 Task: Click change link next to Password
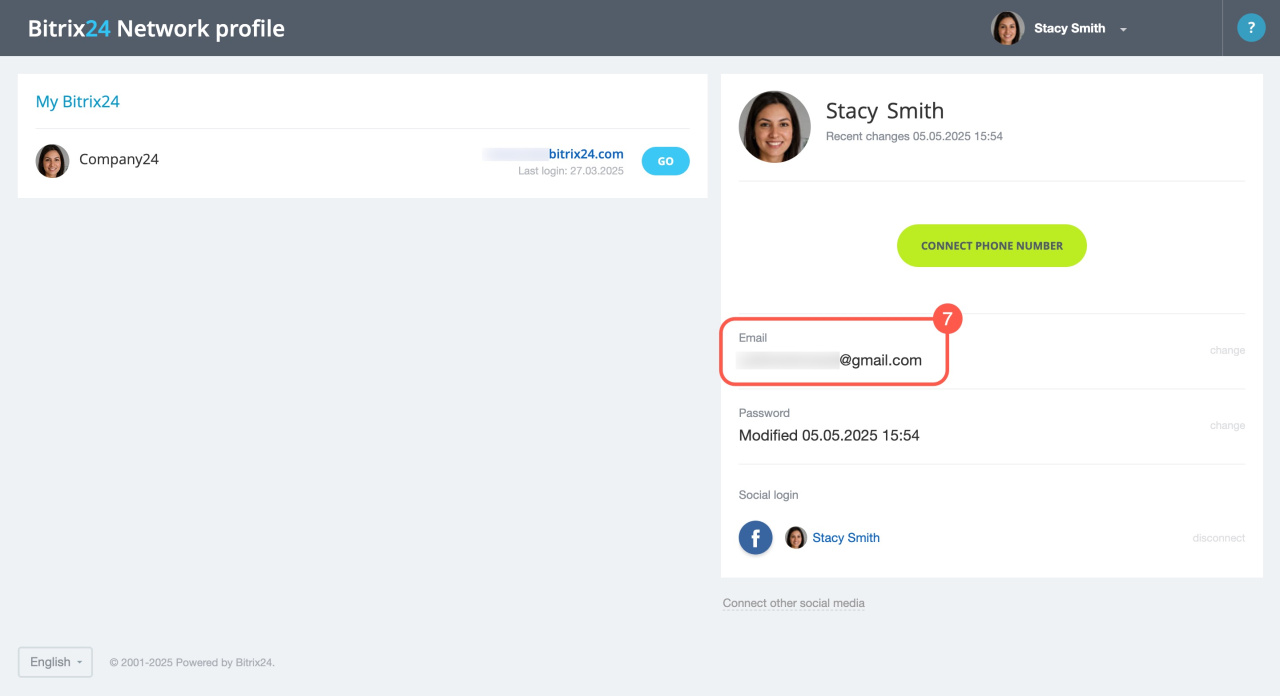click(1227, 426)
